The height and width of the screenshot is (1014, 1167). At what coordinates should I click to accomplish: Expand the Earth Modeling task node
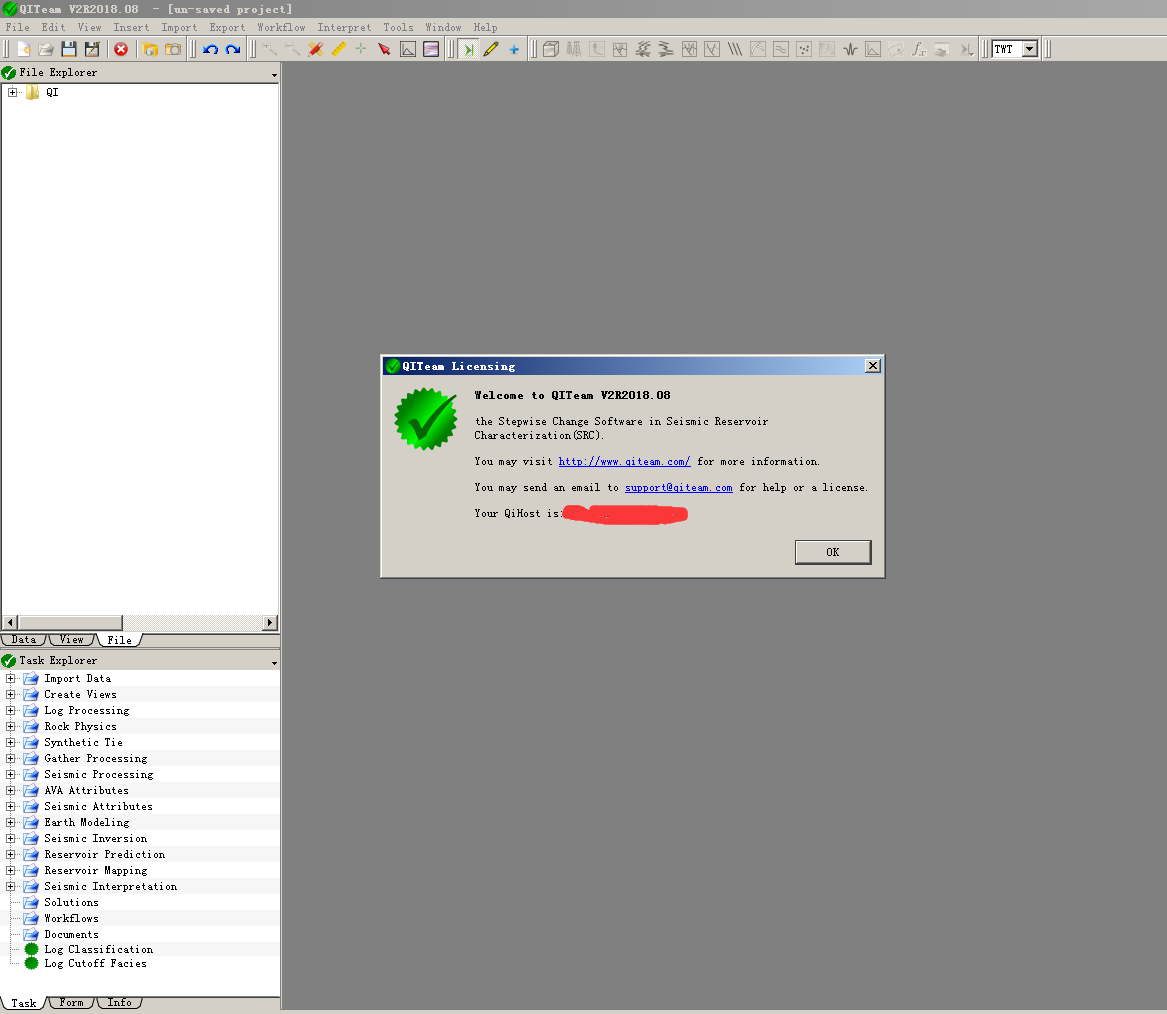tap(10, 822)
